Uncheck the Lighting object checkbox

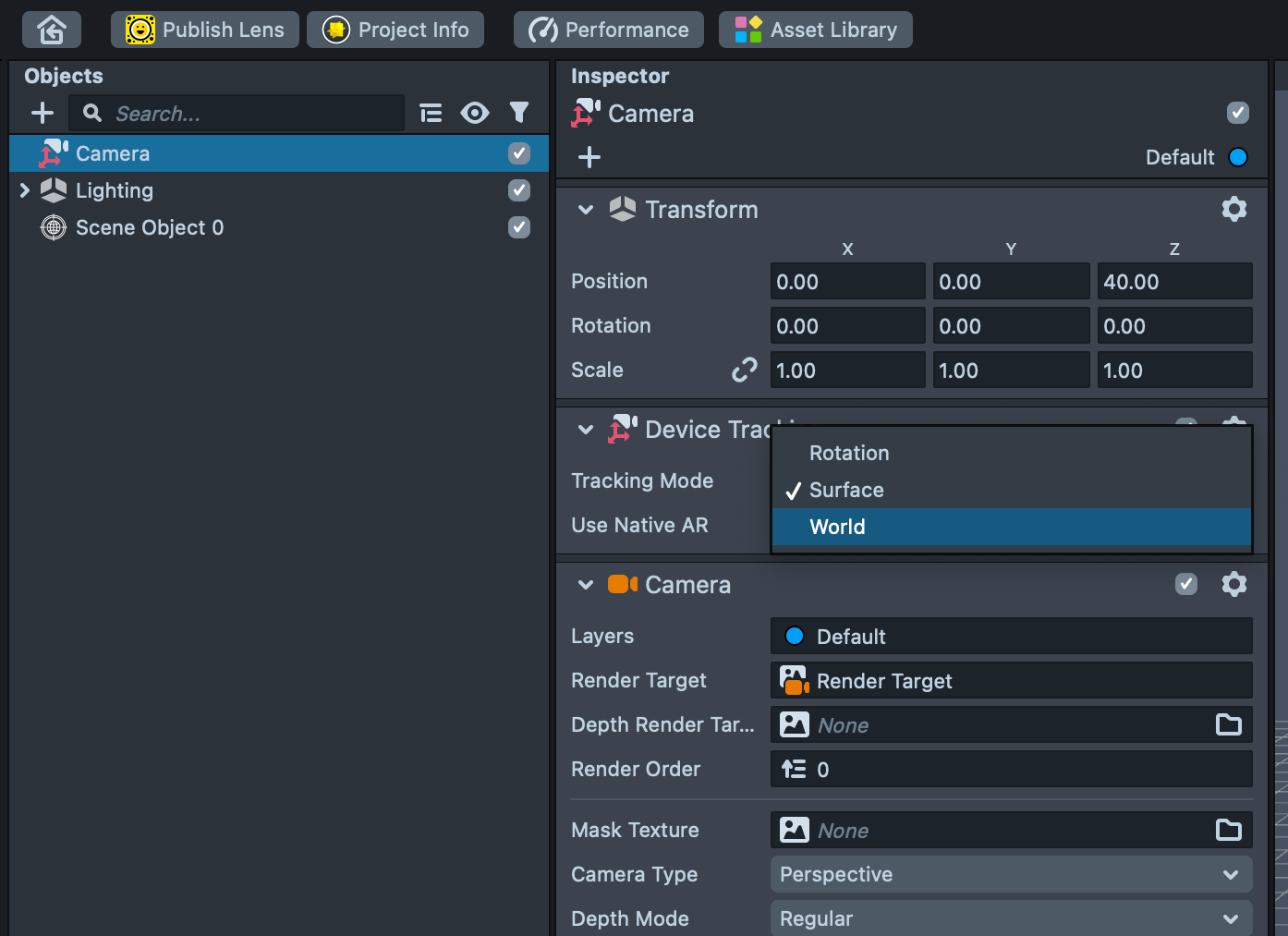[x=519, y=190]
